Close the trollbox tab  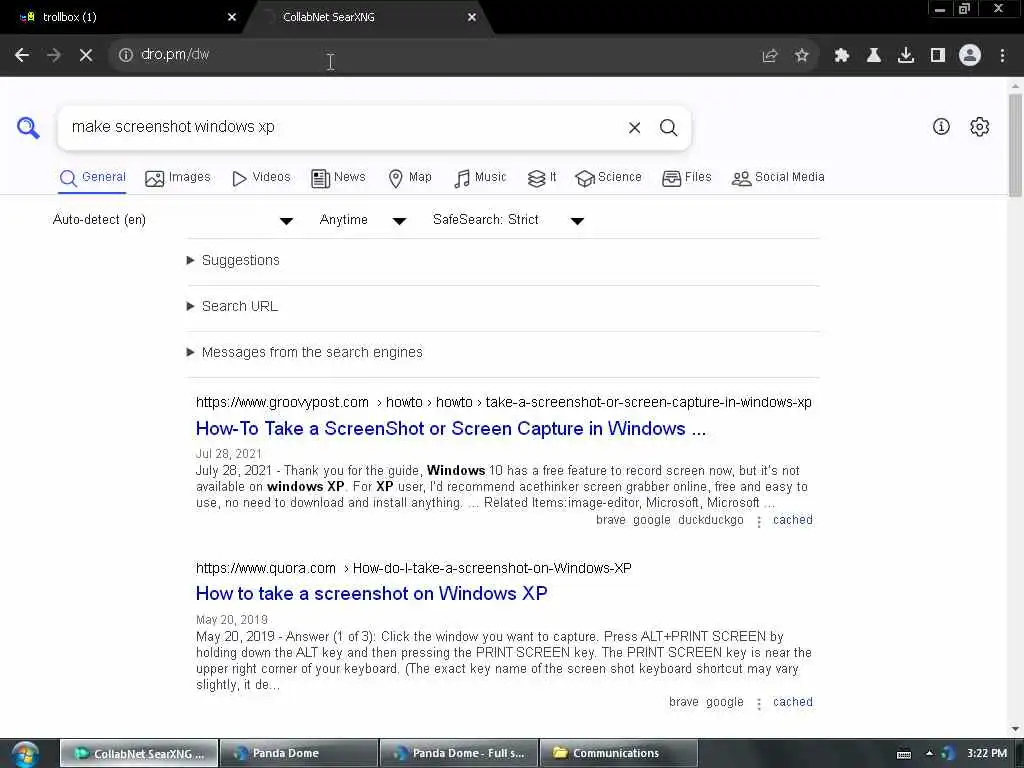tap(232, 17)
